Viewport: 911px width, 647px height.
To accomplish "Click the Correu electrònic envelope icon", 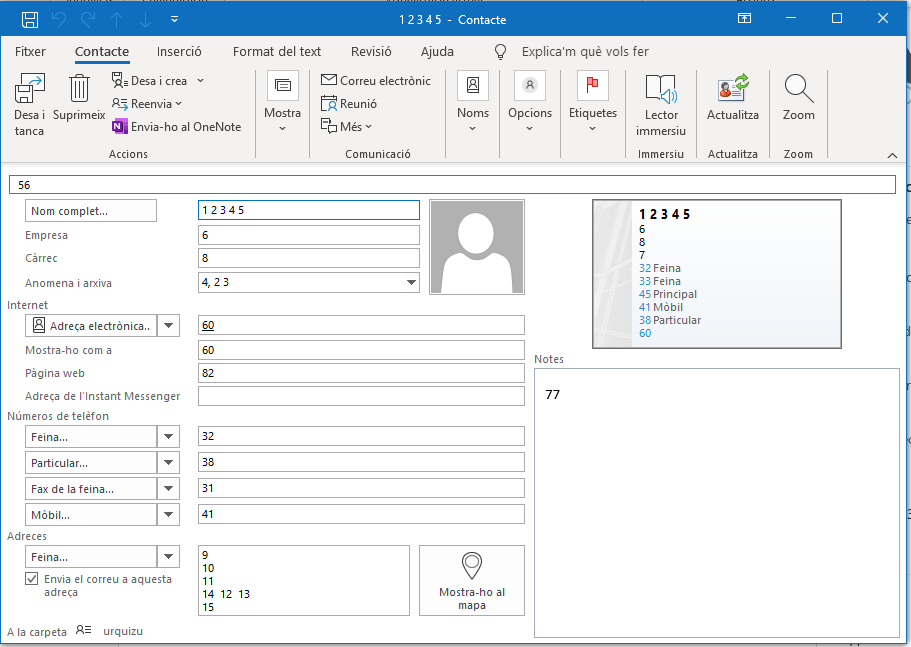I will pyautogui.click(x=329, y=80).
